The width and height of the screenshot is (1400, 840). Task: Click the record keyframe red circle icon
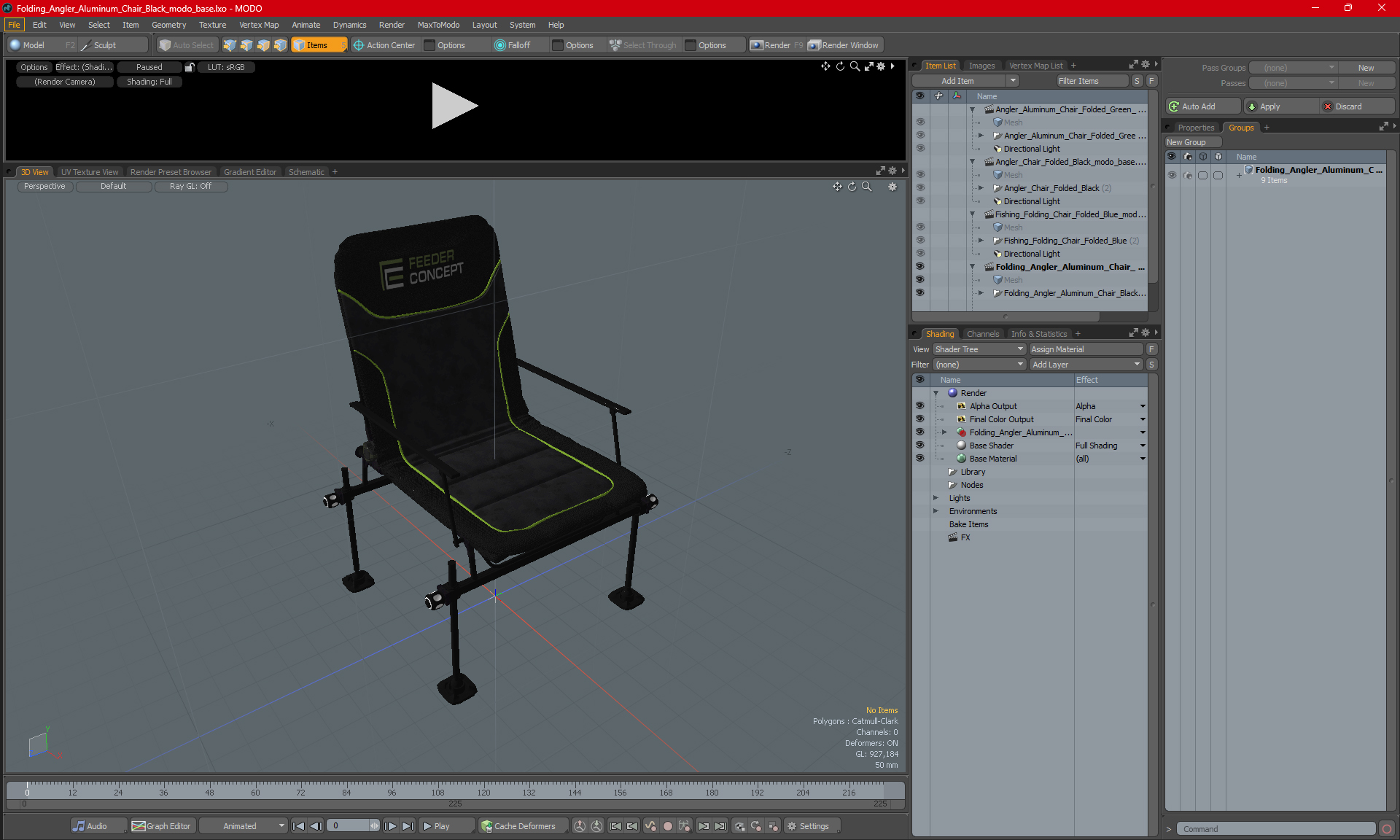tap(667, 826)
